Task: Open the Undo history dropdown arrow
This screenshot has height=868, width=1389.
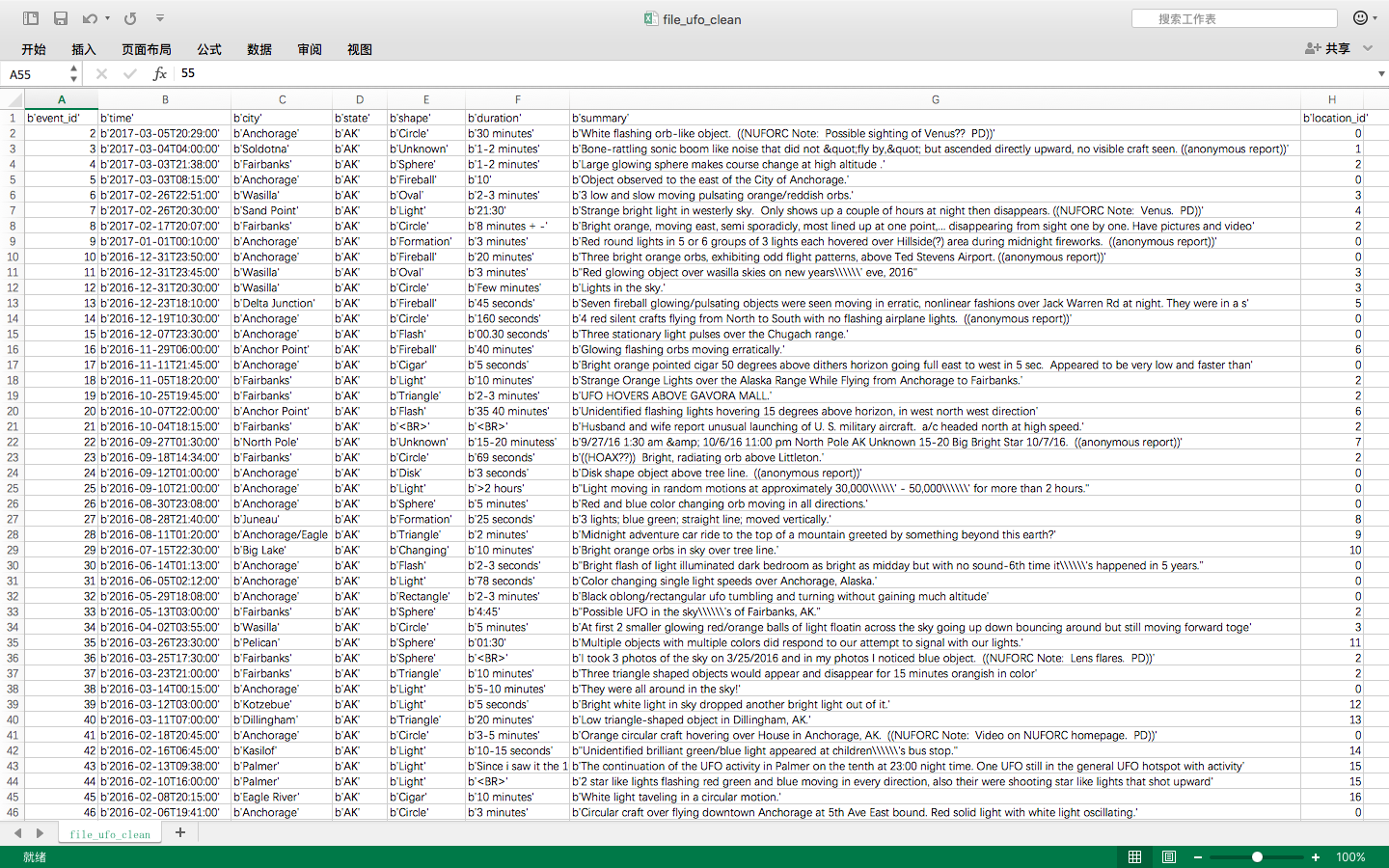Action: [107, 18]
